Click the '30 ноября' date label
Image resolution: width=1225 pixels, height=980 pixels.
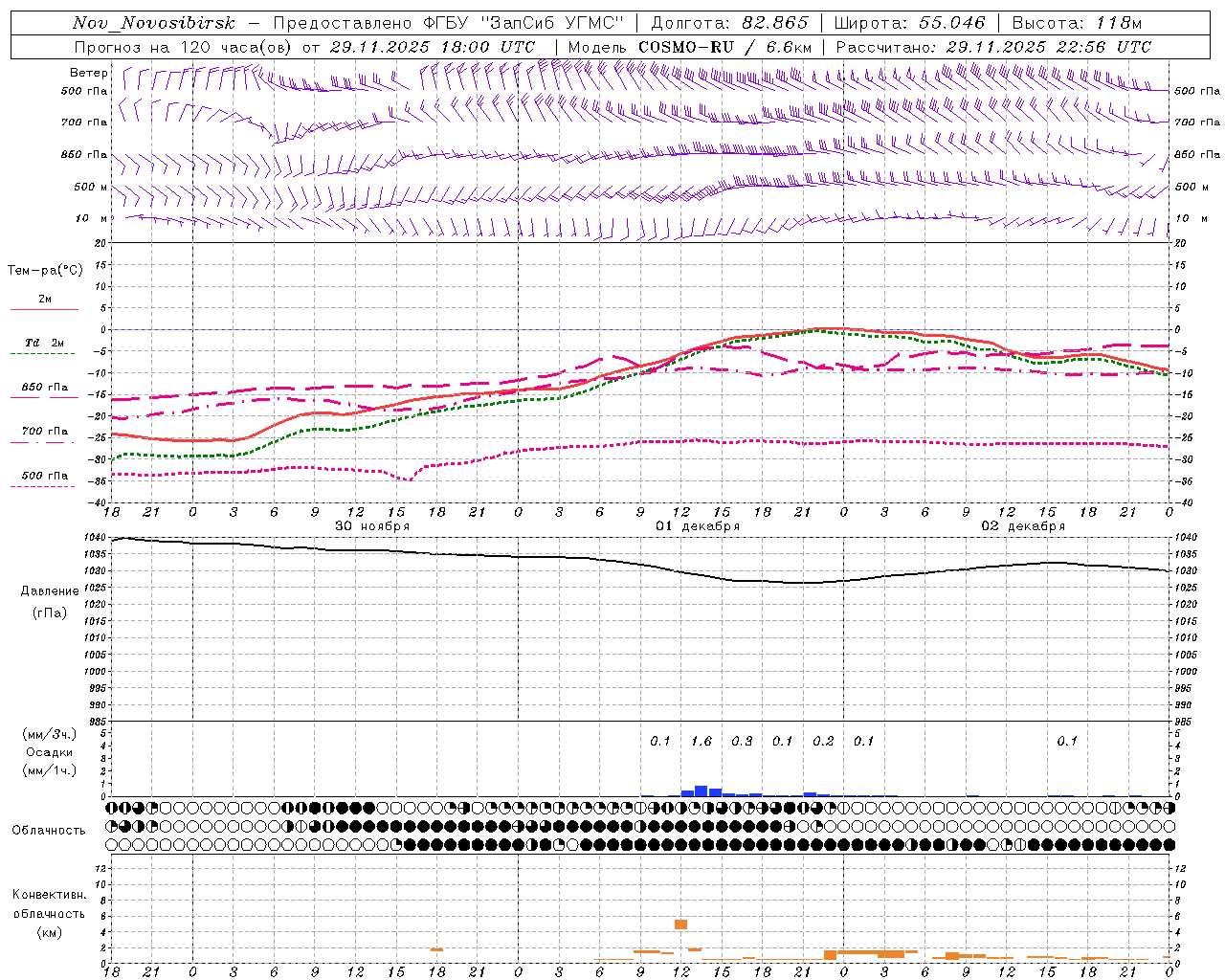pos(372,526)
